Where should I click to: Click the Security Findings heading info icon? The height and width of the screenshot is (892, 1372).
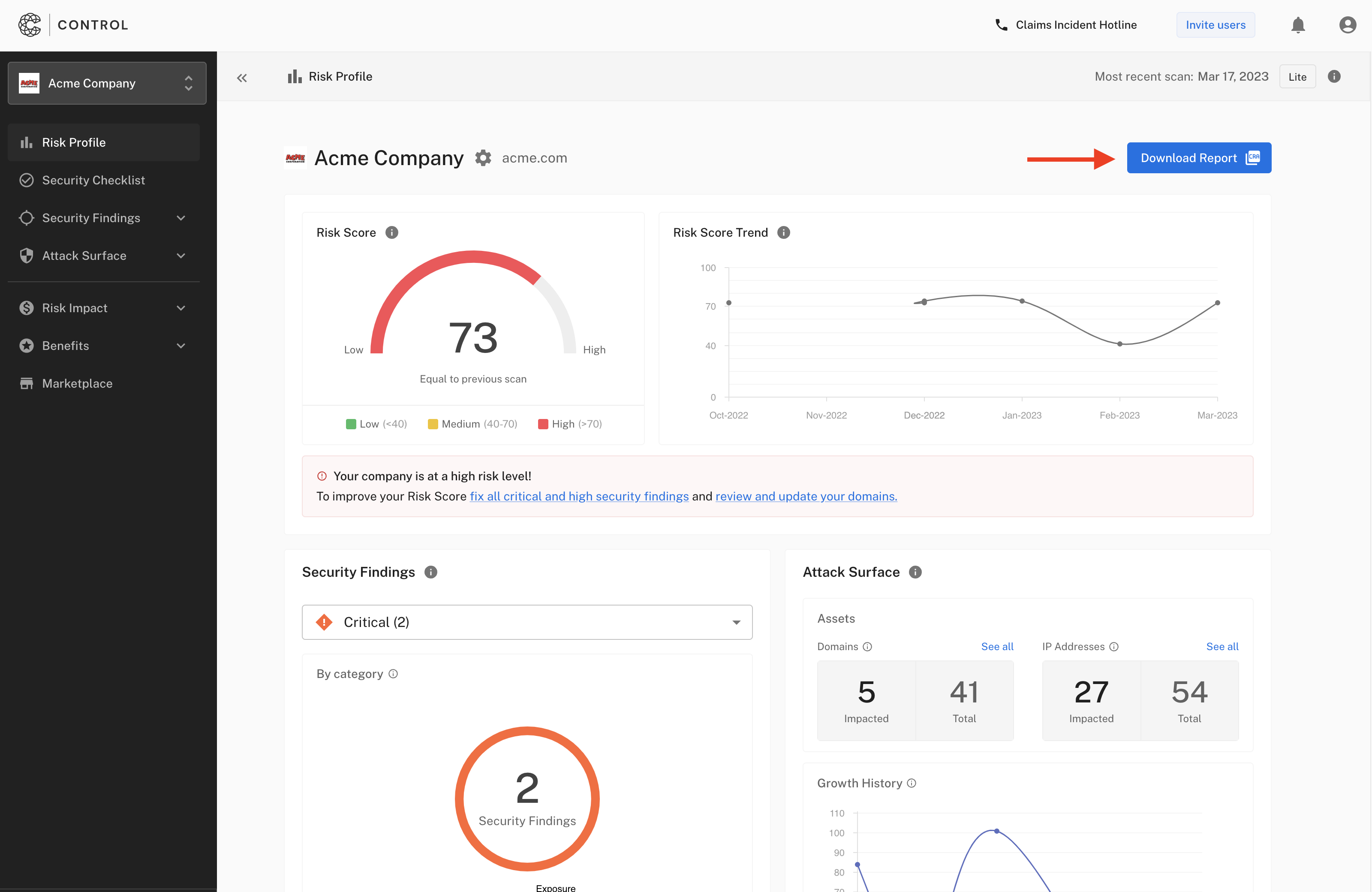430,572
